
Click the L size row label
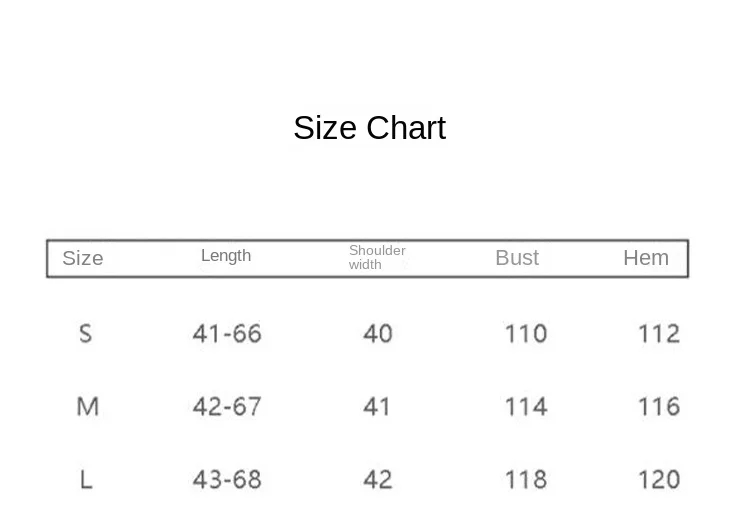click(86, 479)
